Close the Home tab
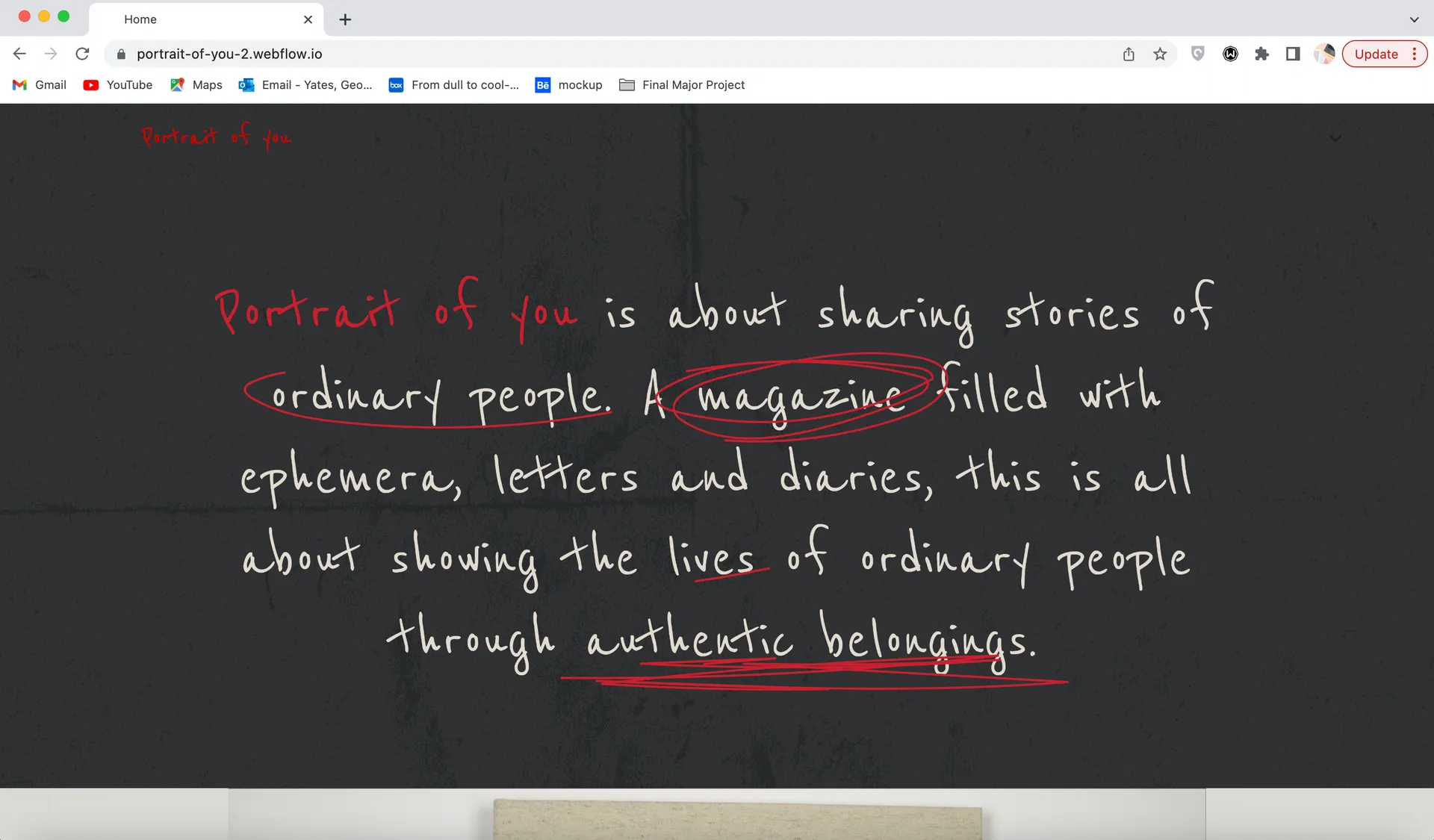Screen dimensions: 1434x840 point(308,19)
